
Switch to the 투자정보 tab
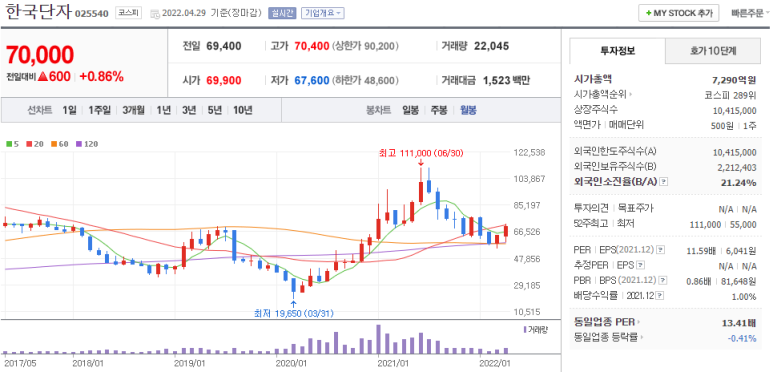tap(617, 50)
